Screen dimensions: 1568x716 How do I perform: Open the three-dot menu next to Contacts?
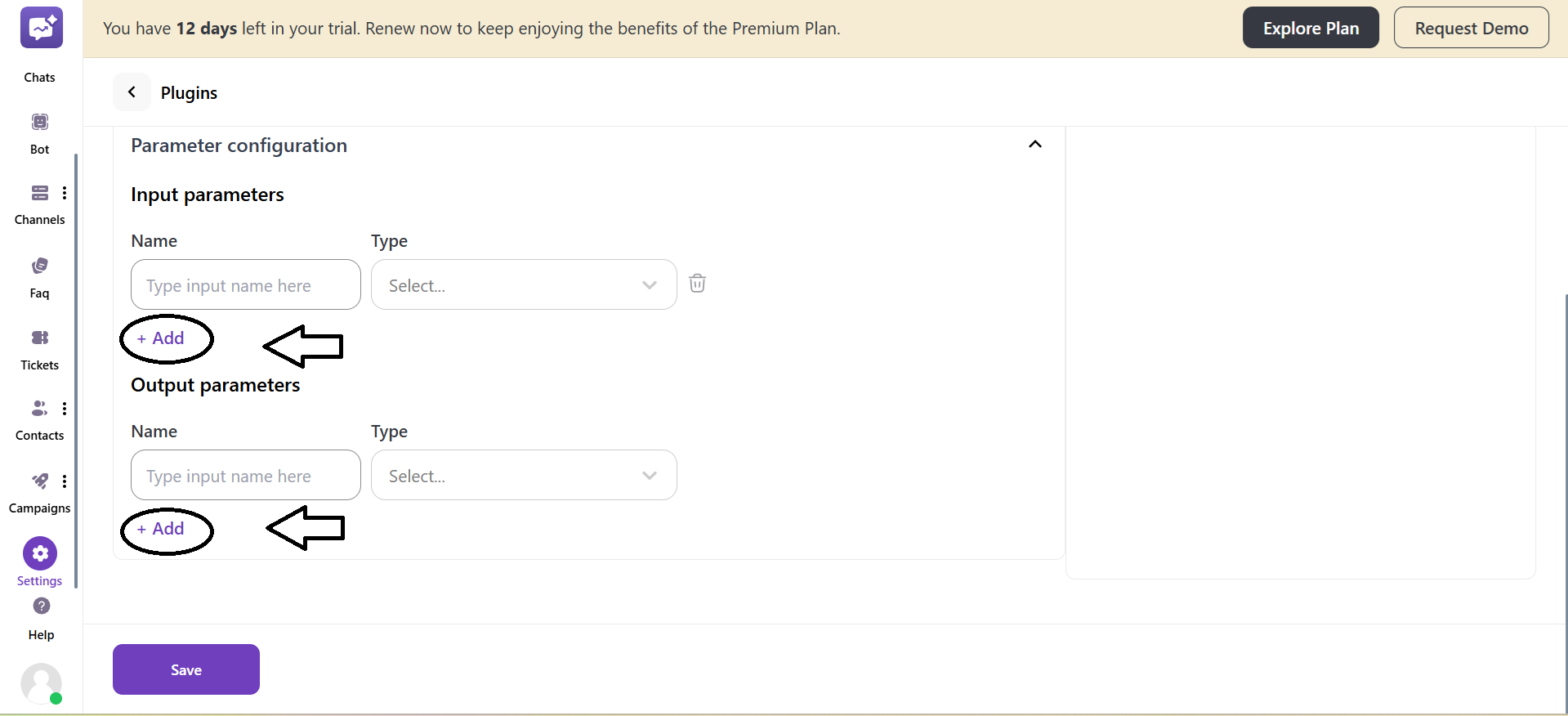point(65,409)
